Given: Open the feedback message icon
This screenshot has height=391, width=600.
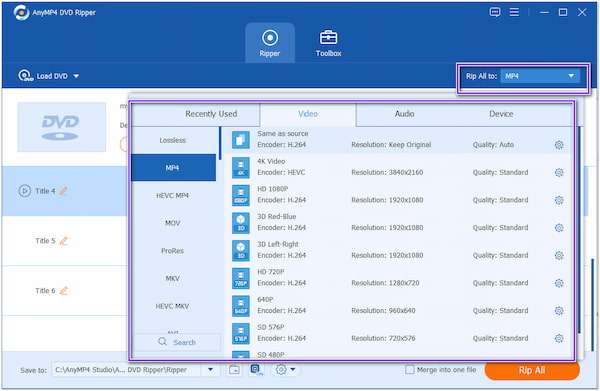Looking at the screenshot, I should 495,12.
